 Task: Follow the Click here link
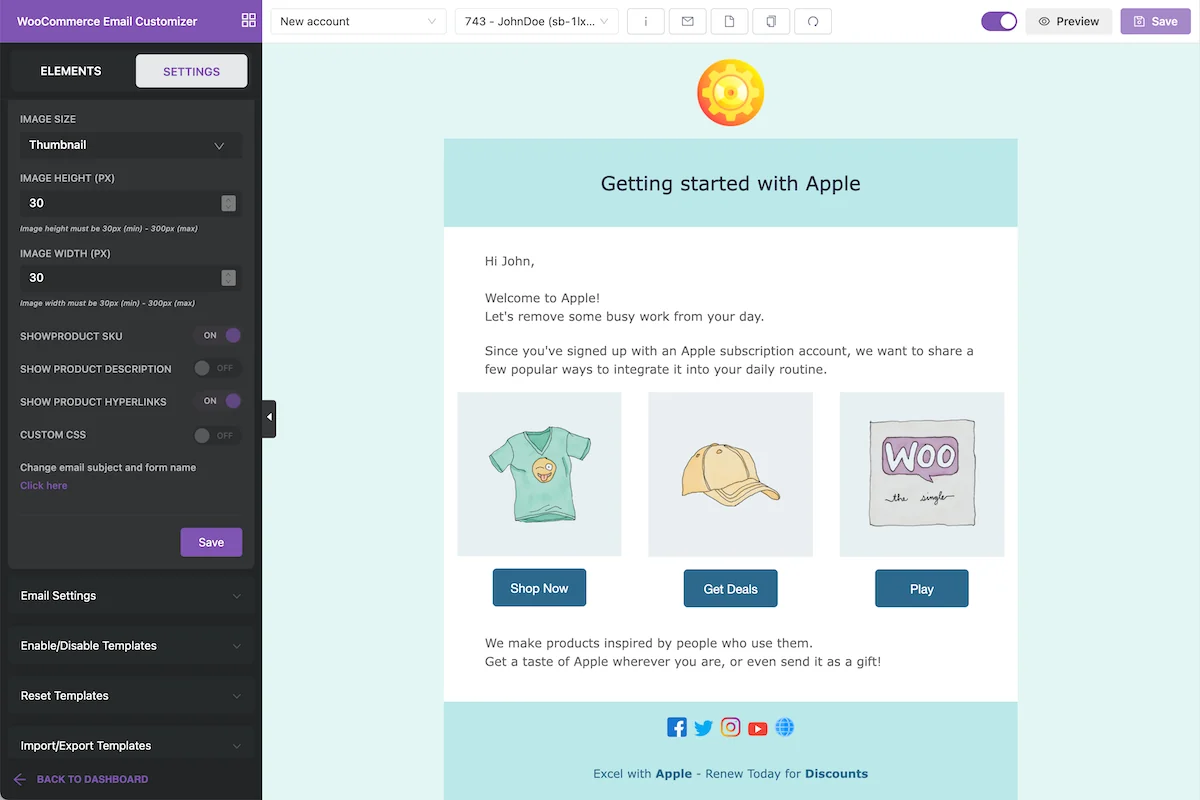44,486
